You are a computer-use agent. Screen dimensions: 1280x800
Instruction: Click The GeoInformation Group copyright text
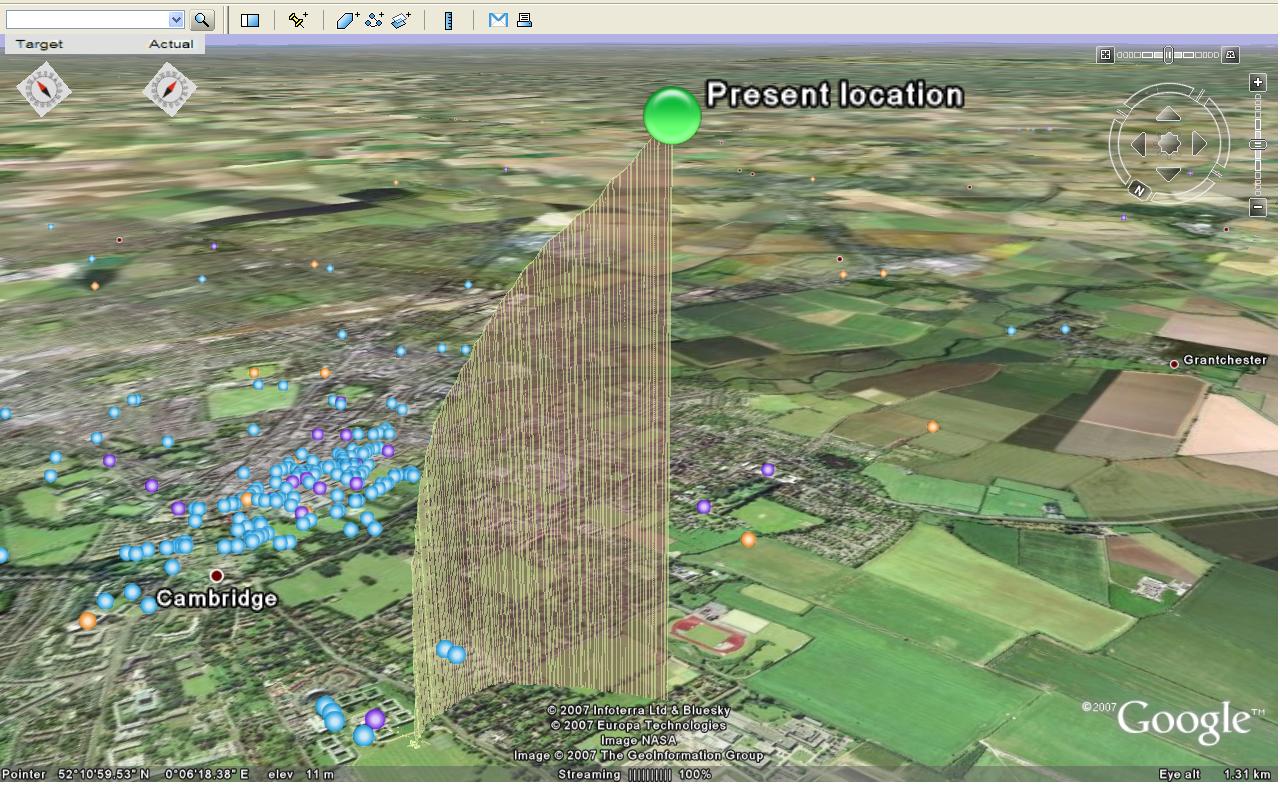(639, 755)
